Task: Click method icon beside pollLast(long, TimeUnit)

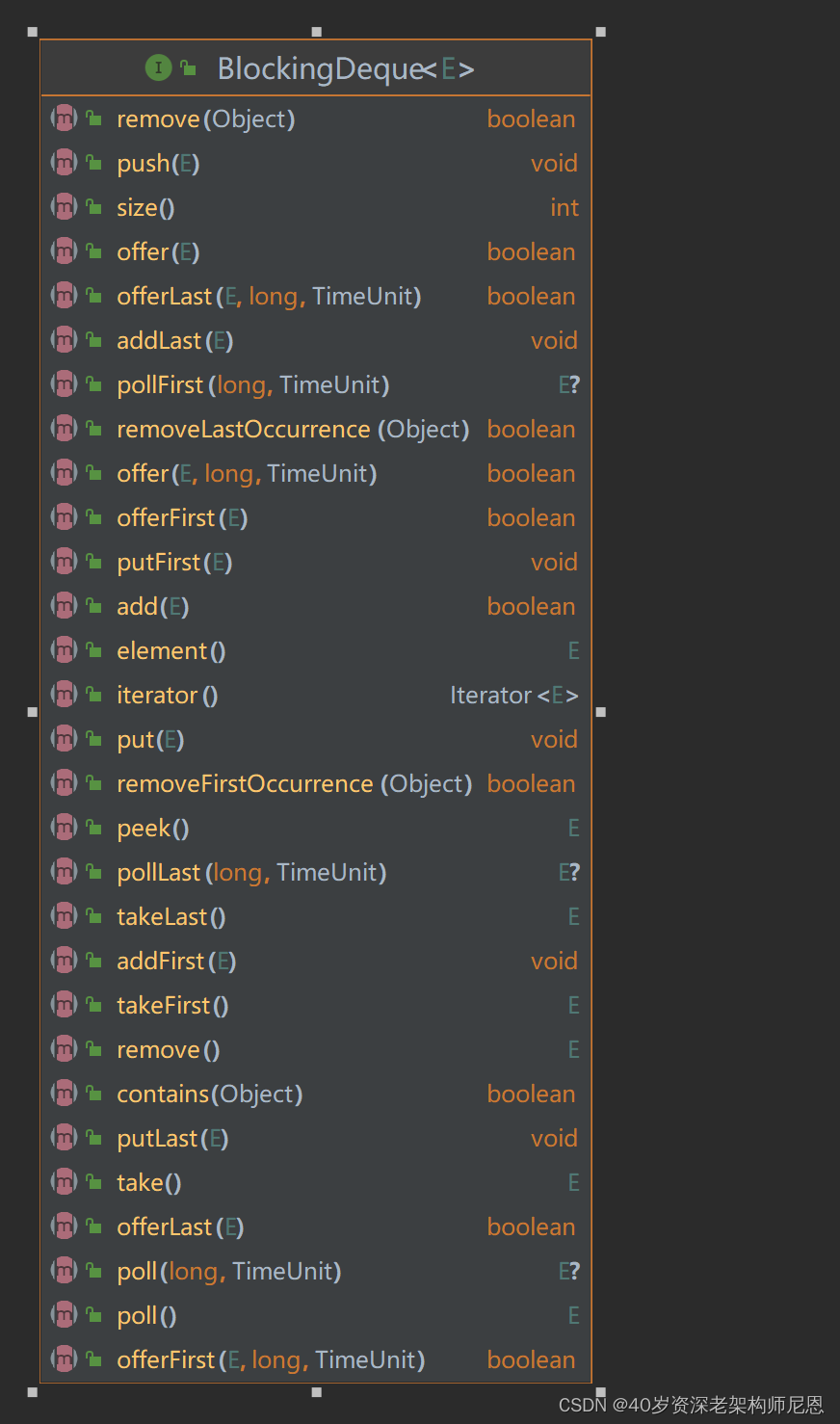Action: tap(64, 872)
